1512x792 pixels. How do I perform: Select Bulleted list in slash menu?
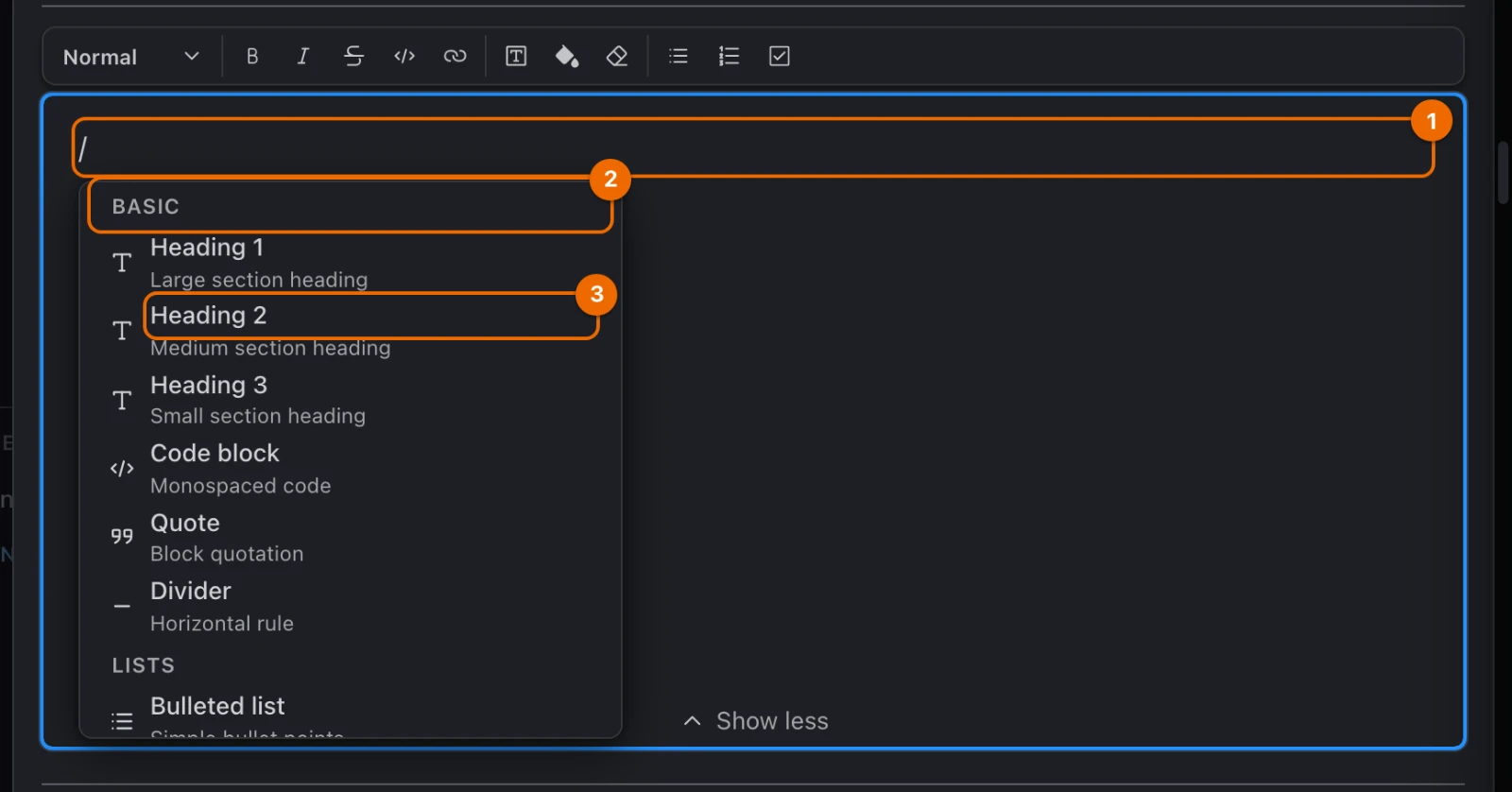pyautogui.click(x=351, y=715)
